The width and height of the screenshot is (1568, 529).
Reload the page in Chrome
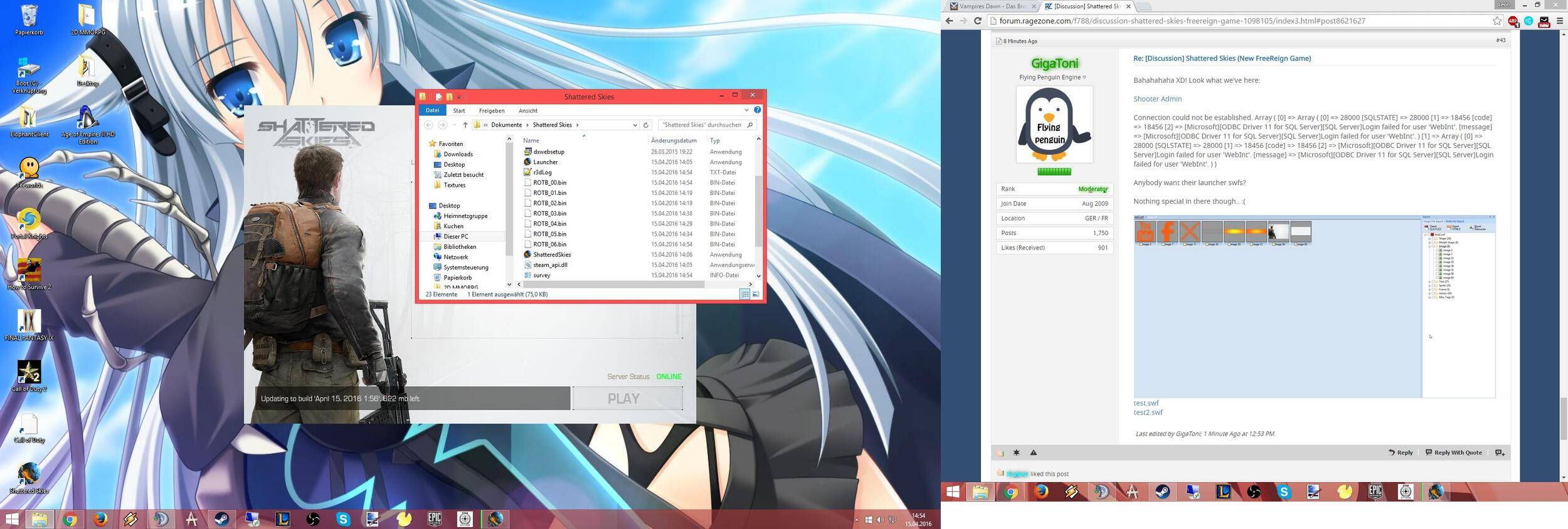(977, 21)
